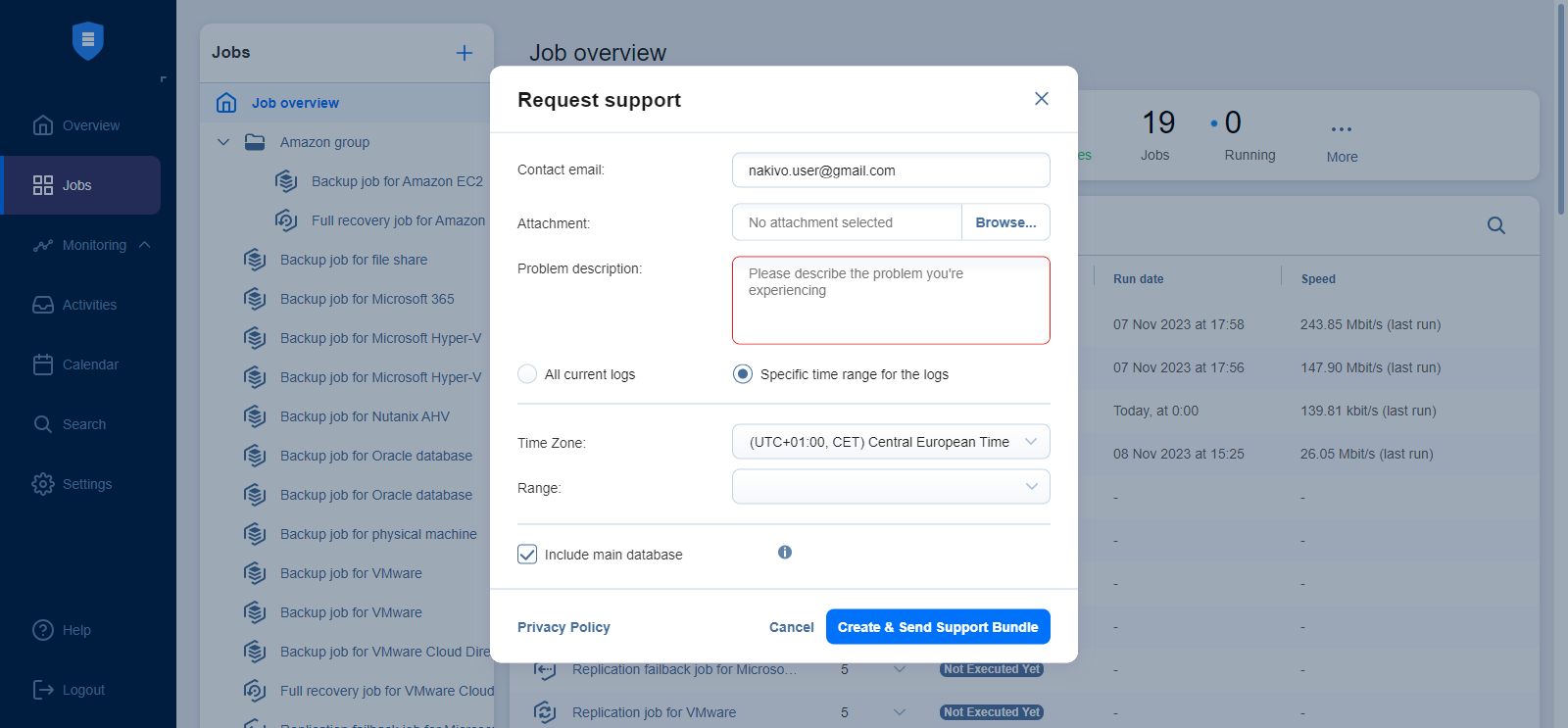1568x728 pixels.
Task: Click the Problem description text area
Action: pyautogui.click(x=890, y=301)
